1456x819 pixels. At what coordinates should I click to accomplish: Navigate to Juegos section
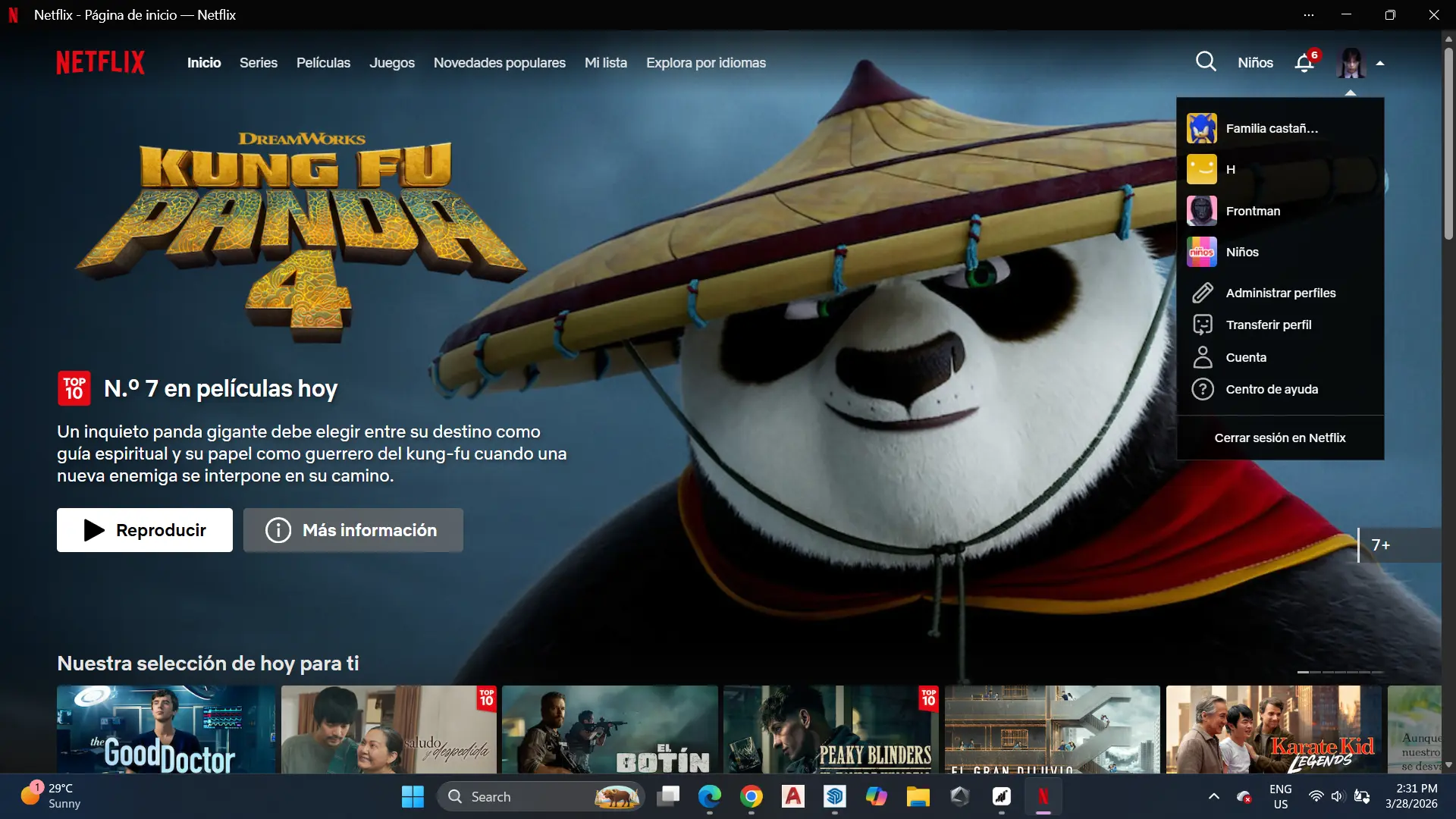point(392,63)
